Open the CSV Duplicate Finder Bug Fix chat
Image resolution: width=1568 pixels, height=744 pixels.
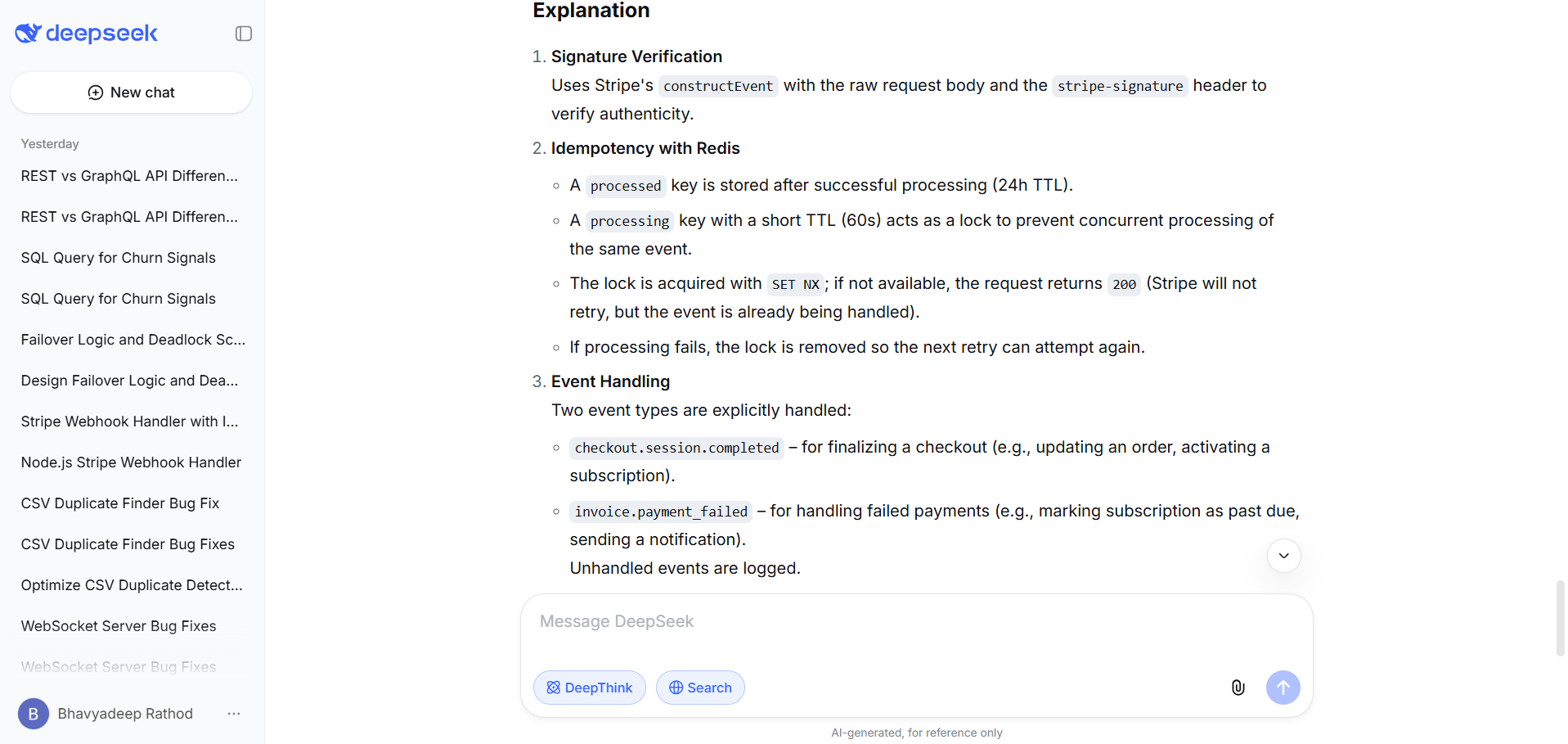(120, 503)
